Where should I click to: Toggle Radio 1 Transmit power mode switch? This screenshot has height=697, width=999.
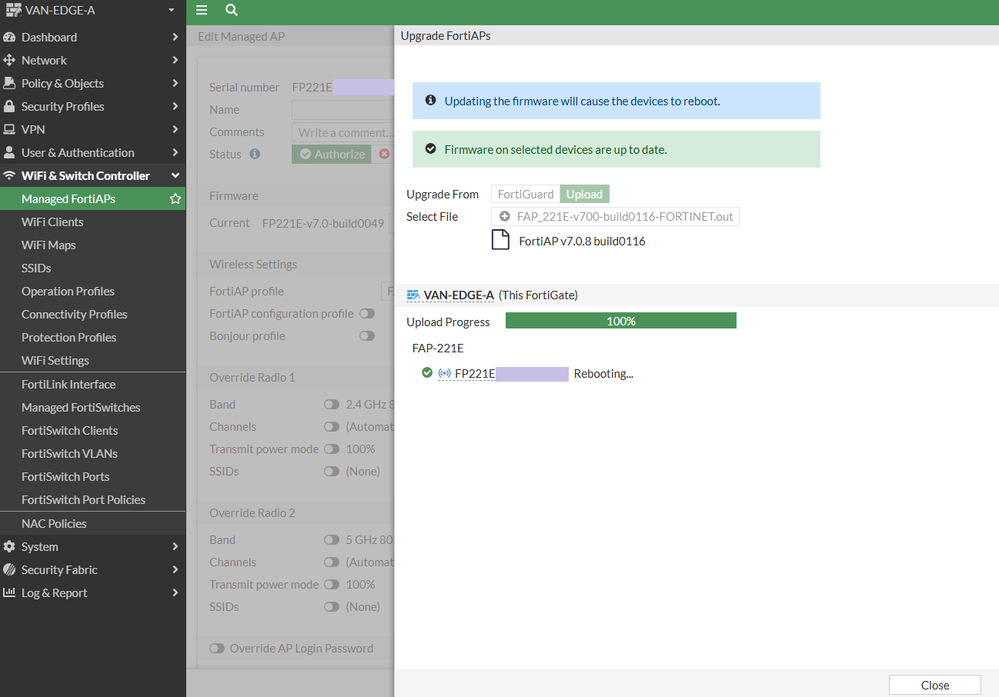click(x=331, y=449)
